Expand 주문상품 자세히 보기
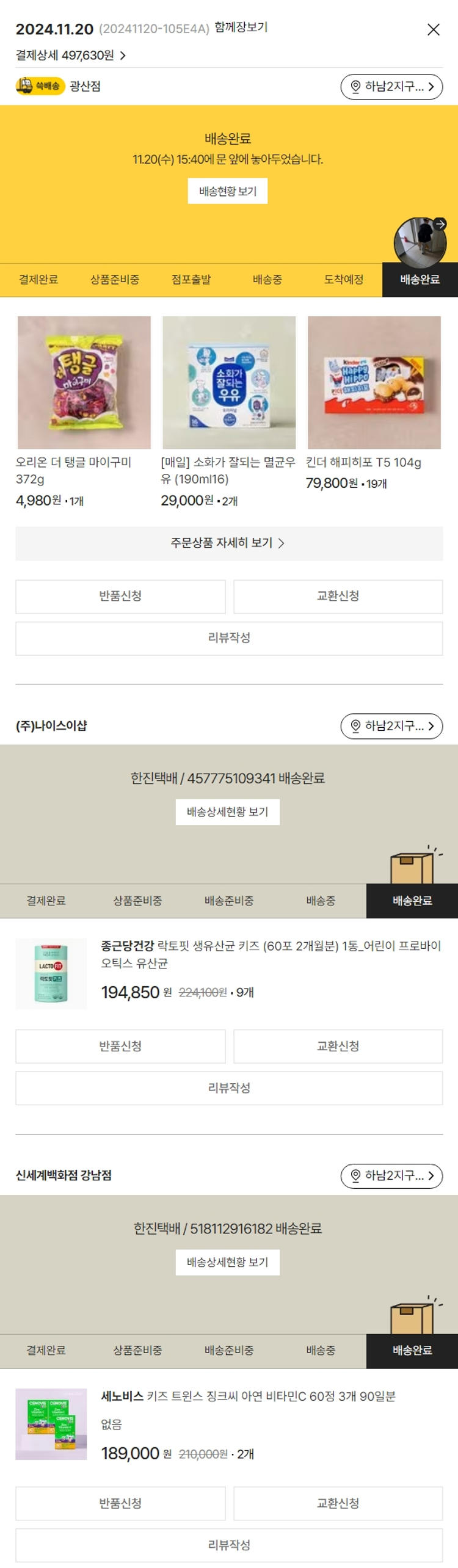This screenshot has height=1568, width=458. coord(229,543)
